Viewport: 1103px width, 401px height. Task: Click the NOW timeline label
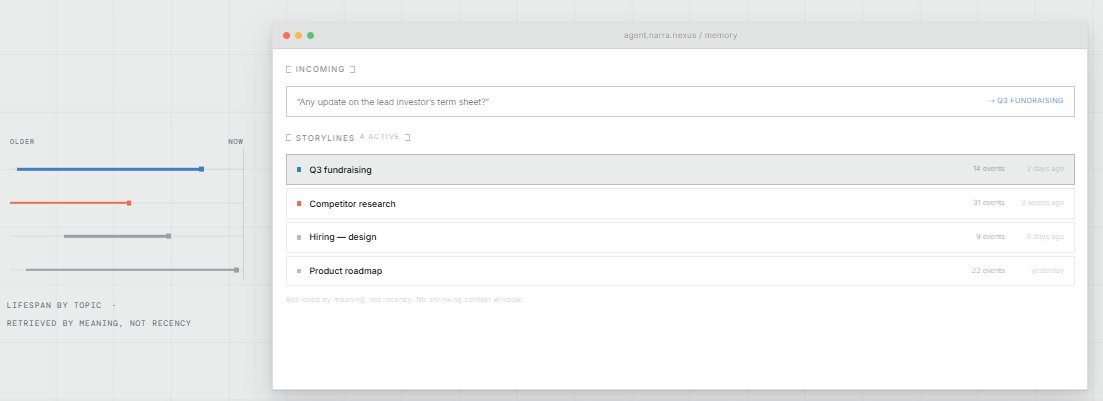click(236, 141)
